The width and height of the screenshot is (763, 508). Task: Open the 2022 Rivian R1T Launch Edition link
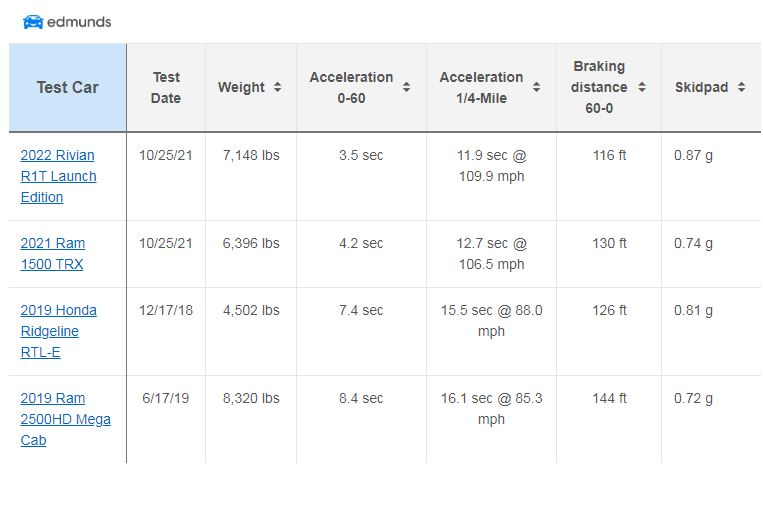pyautogui.click(x=58, y=176)
